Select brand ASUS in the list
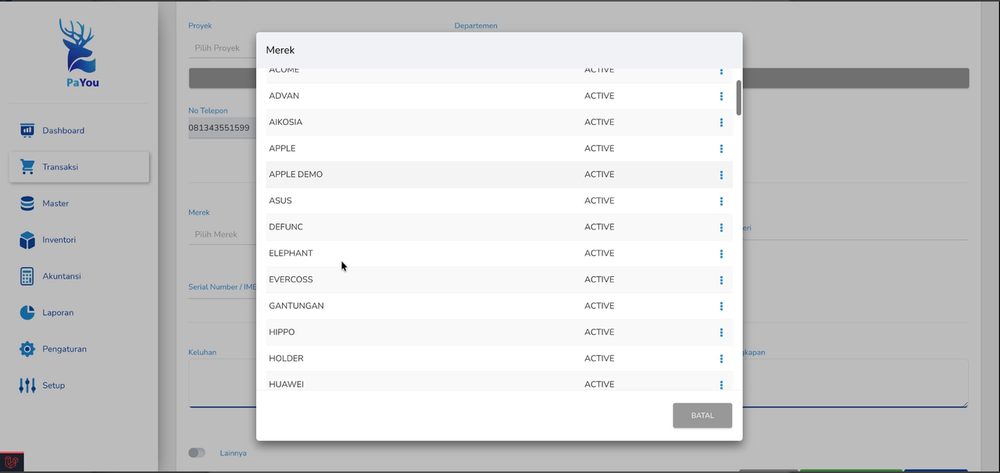The width and height of the screenshot is (1000, 473). click(281, 201)
